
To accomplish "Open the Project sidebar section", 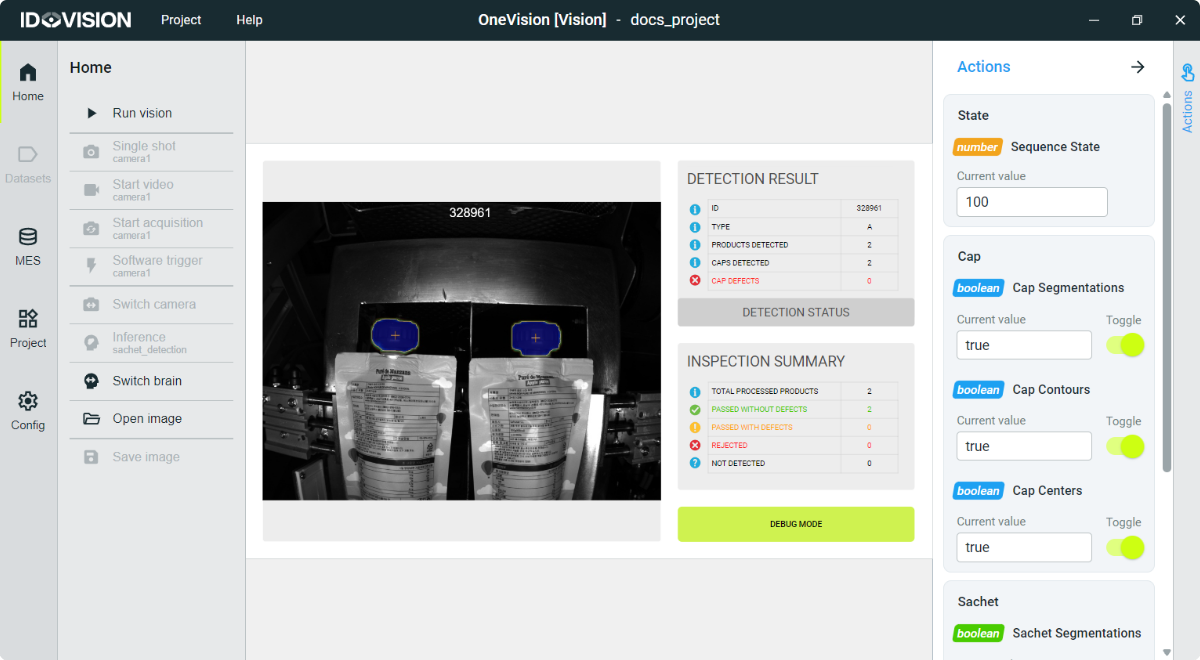I will click(28, 328).
